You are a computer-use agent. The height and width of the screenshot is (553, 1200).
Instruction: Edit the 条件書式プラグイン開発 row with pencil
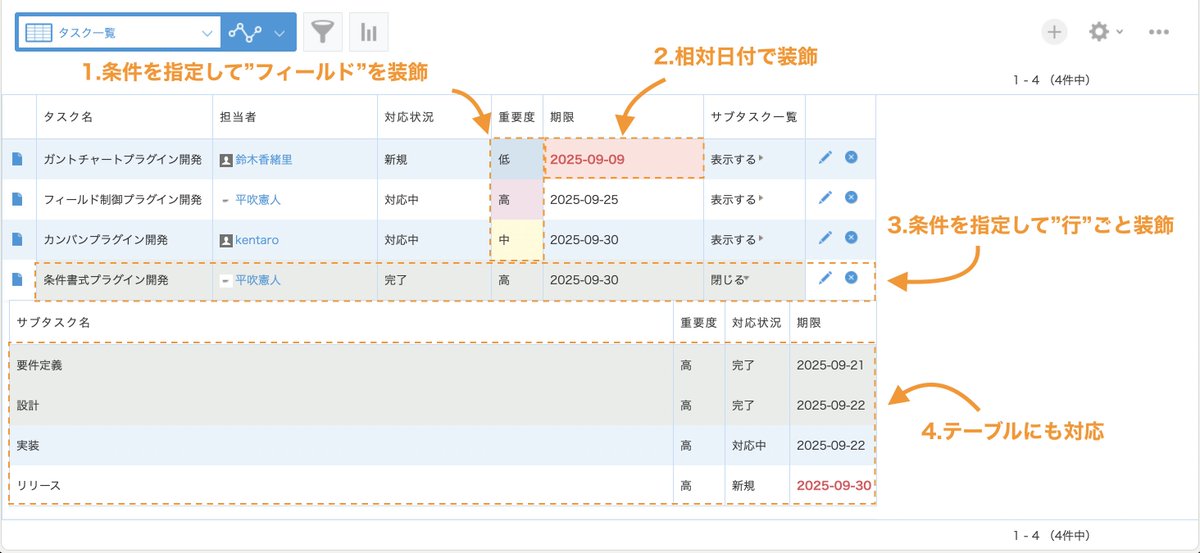tap(825, 278)
